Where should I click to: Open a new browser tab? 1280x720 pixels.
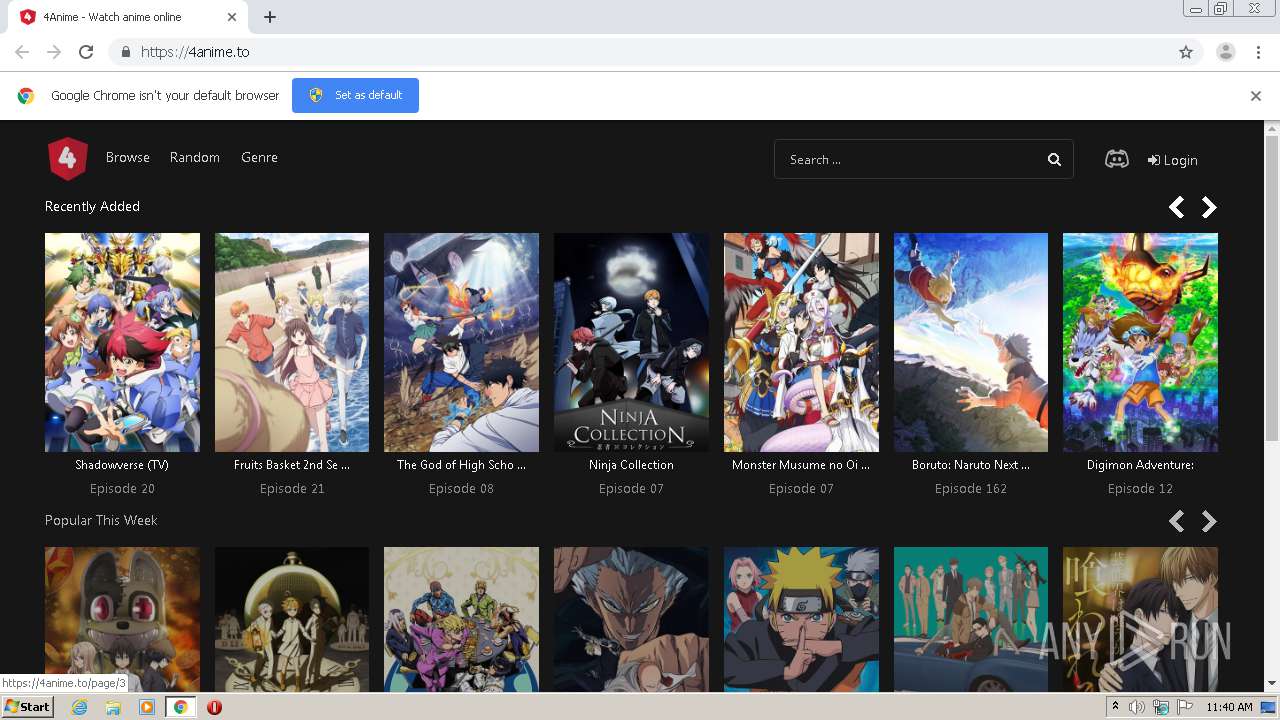[270, 17]
